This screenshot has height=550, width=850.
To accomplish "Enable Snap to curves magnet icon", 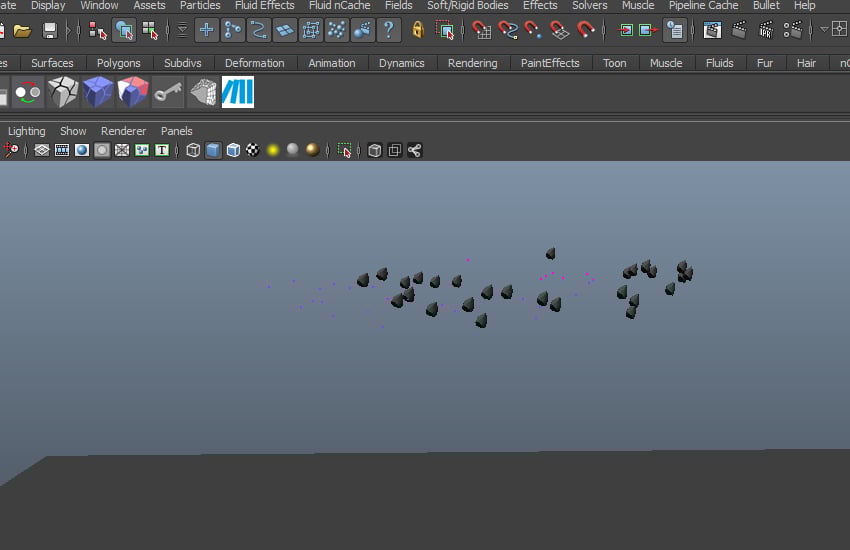I will [x=508, y=30].
